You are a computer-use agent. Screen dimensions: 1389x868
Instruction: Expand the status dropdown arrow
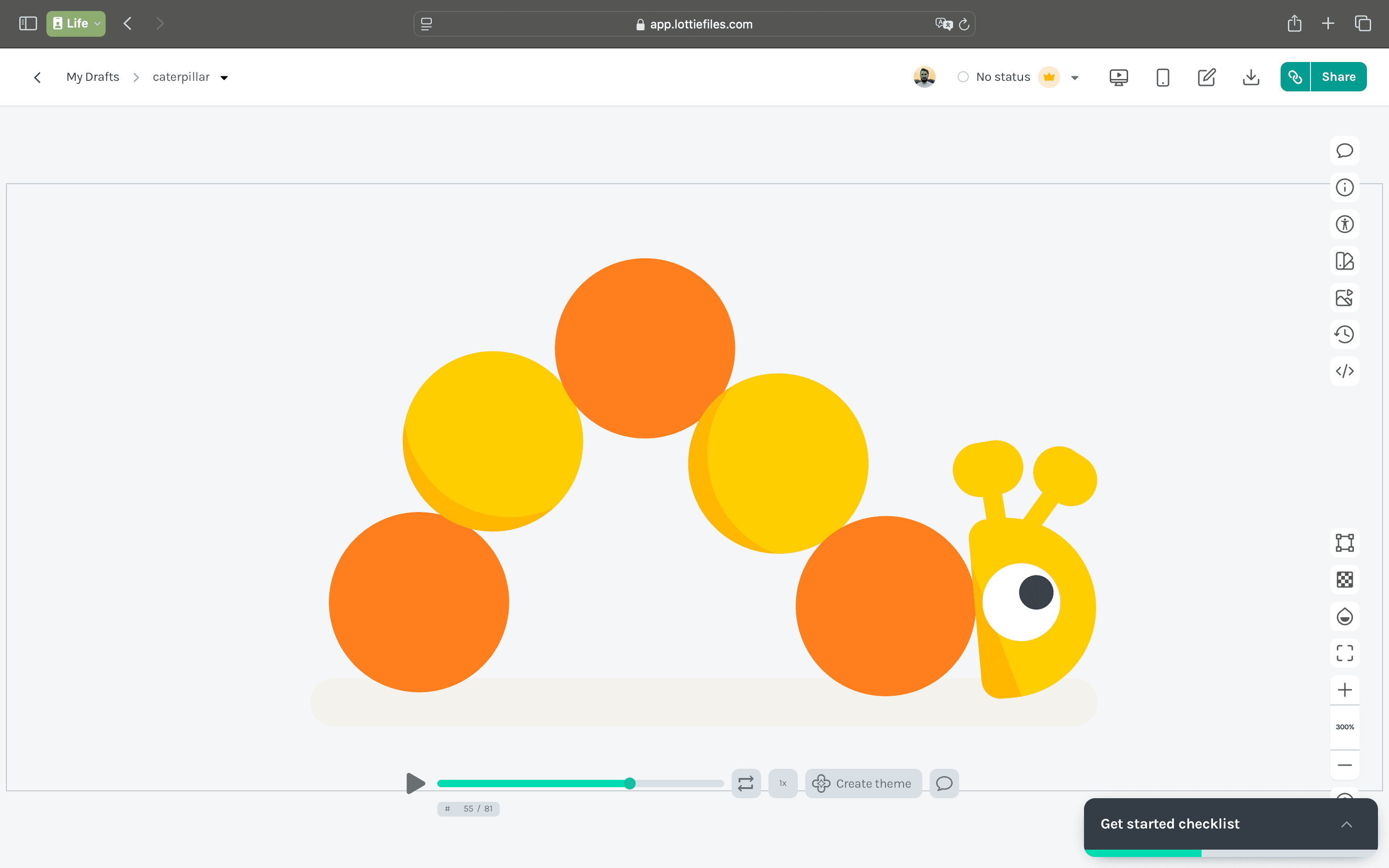(1074, 78)
